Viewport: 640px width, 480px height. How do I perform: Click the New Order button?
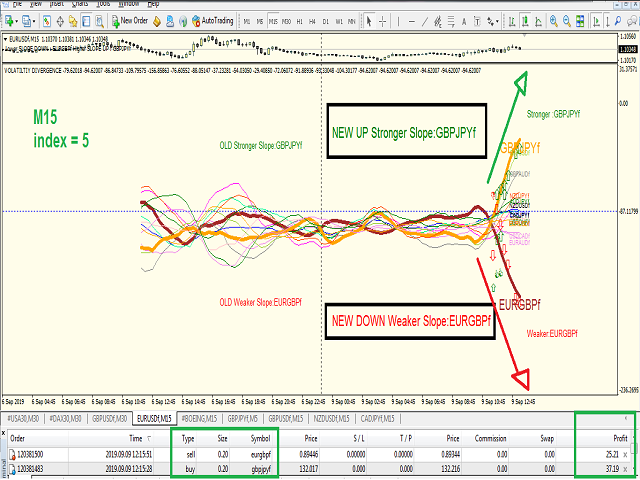pyautogui.click(x=129, y=21)
